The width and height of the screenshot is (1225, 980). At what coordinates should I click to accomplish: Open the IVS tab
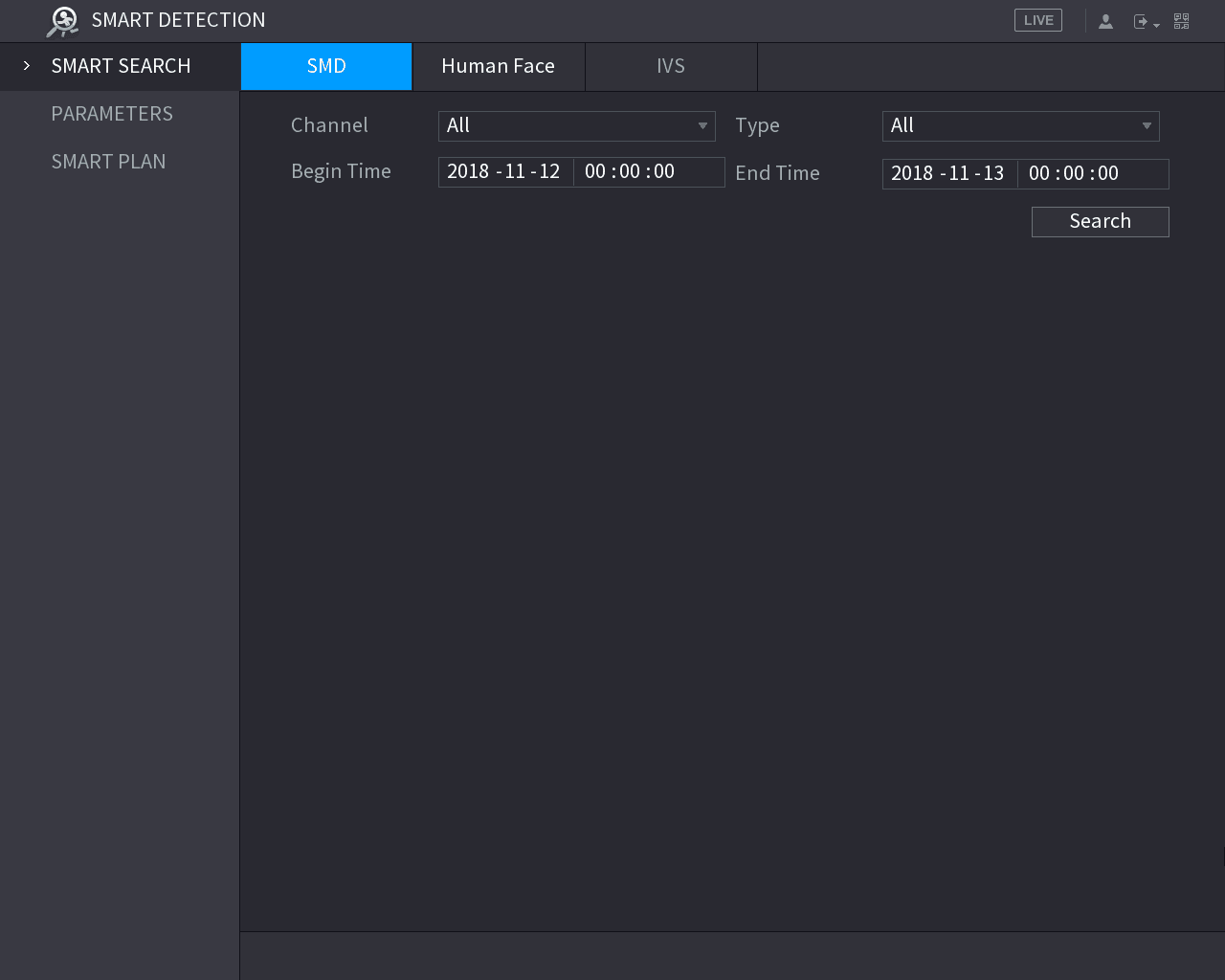pos(671,66)
